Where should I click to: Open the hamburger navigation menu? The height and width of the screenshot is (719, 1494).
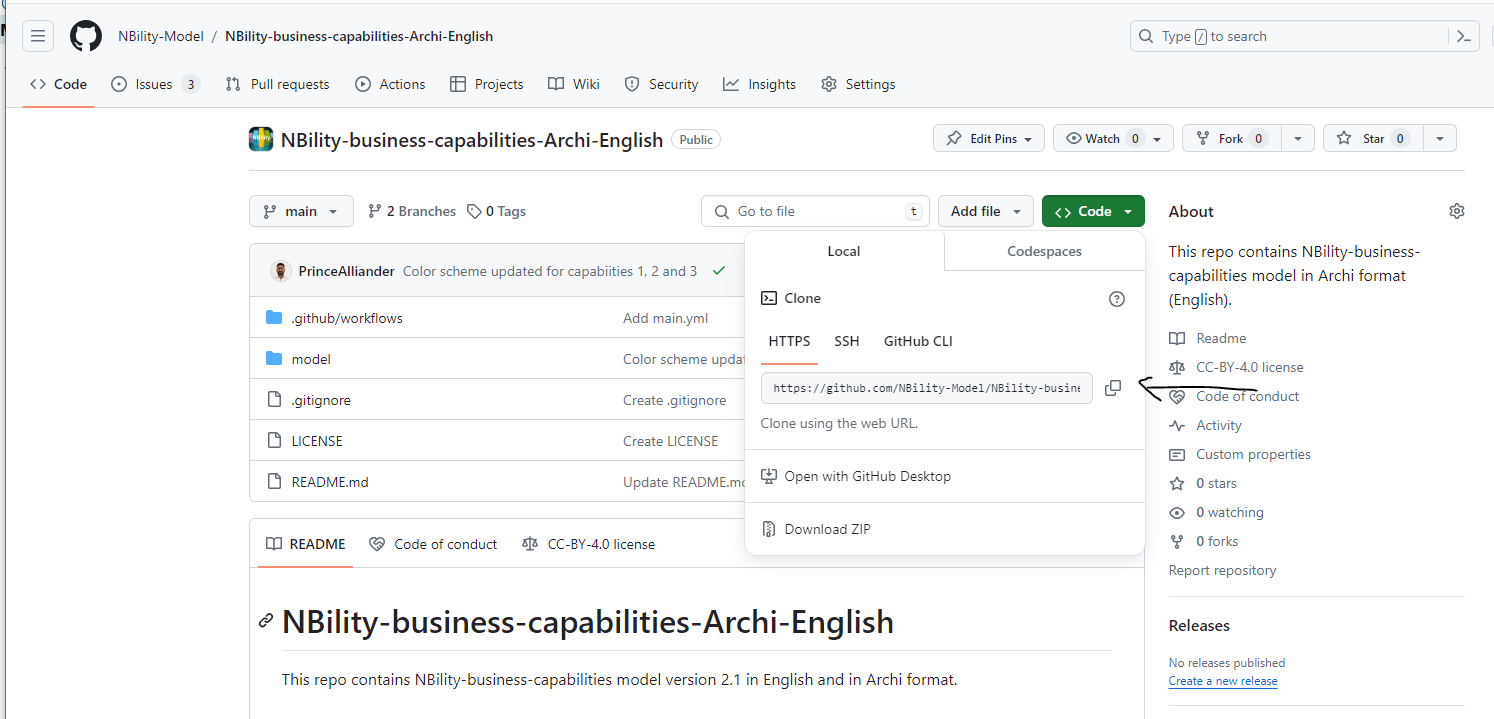click(37, 36)
